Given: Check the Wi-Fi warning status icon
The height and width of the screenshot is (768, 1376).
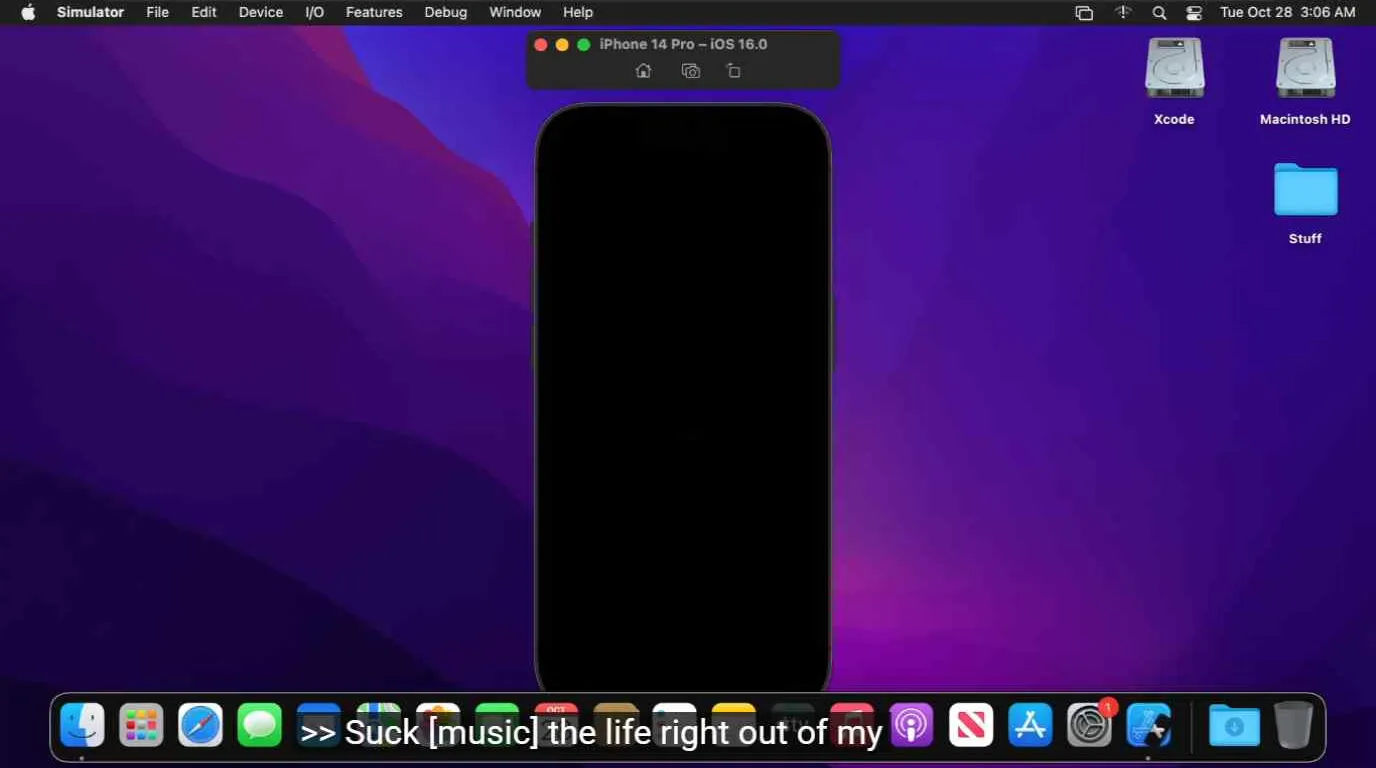Looking at the screenshot, I should 1123,12.
